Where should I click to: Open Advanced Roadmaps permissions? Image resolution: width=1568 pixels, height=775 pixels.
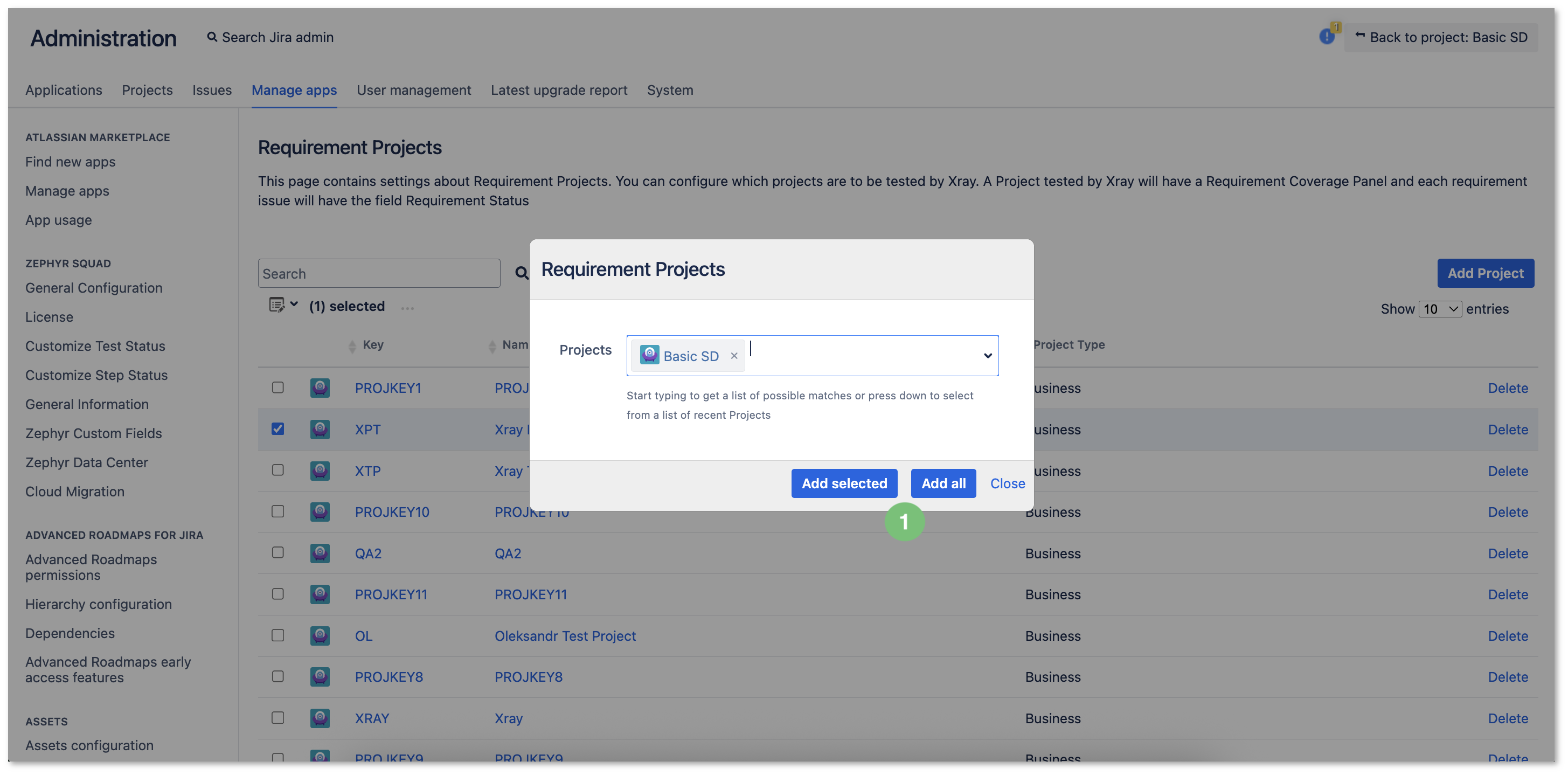click(91, 568)
